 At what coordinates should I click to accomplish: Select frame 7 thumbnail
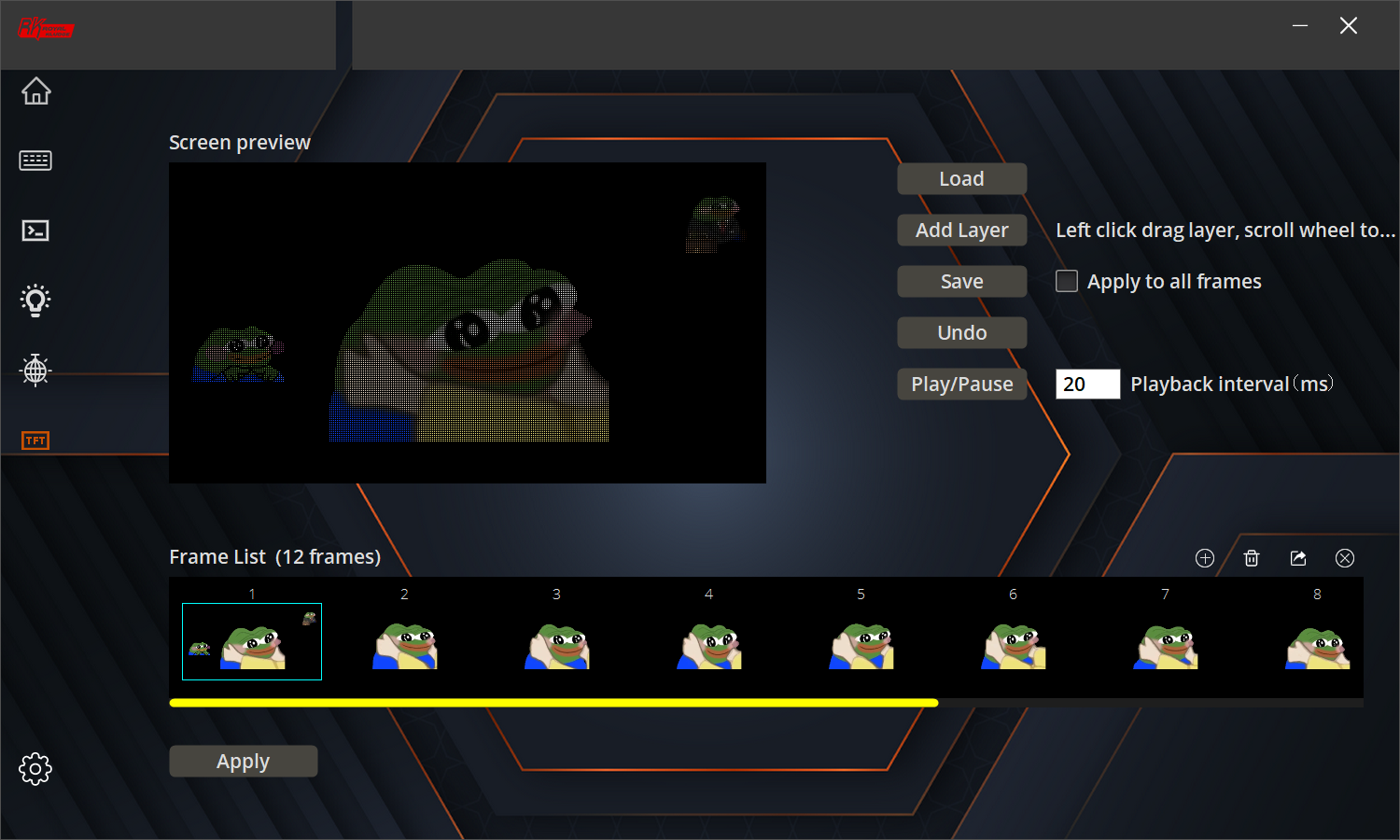click(1165, 646)
